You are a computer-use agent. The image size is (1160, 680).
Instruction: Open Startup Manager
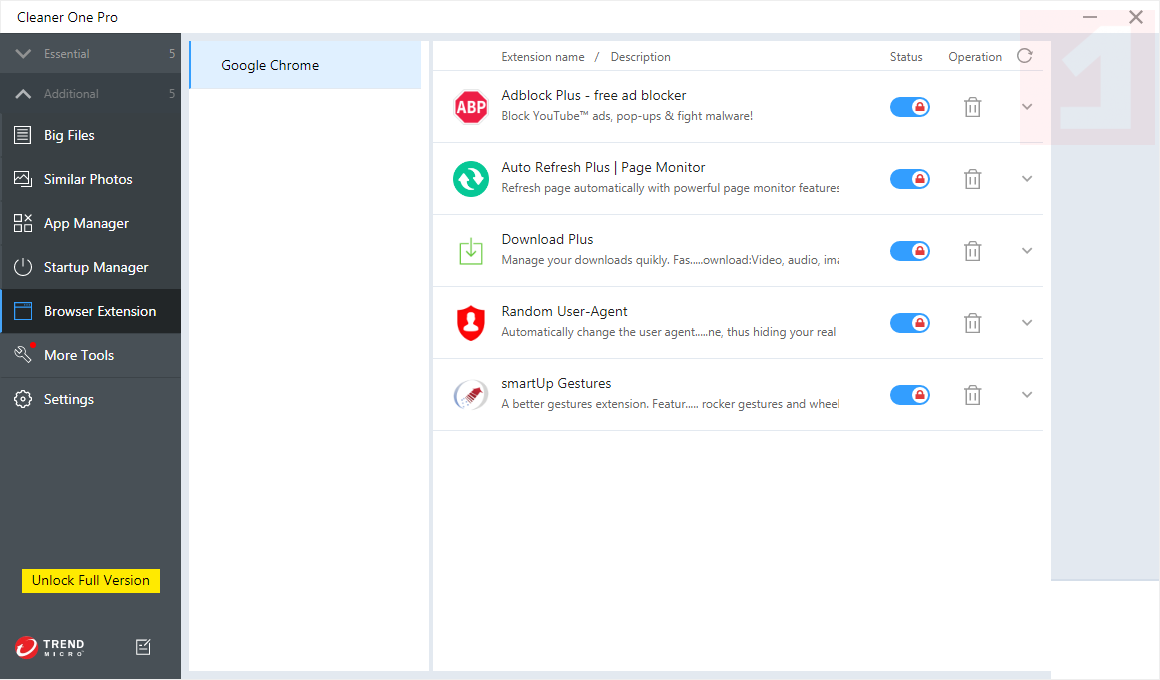coord(90,267)
